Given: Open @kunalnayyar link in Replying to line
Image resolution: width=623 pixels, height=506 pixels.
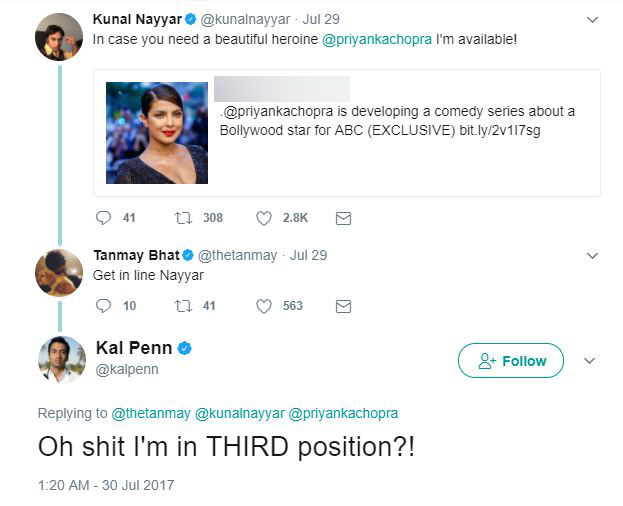Looking at the screenshot, I should coord(239,413).
